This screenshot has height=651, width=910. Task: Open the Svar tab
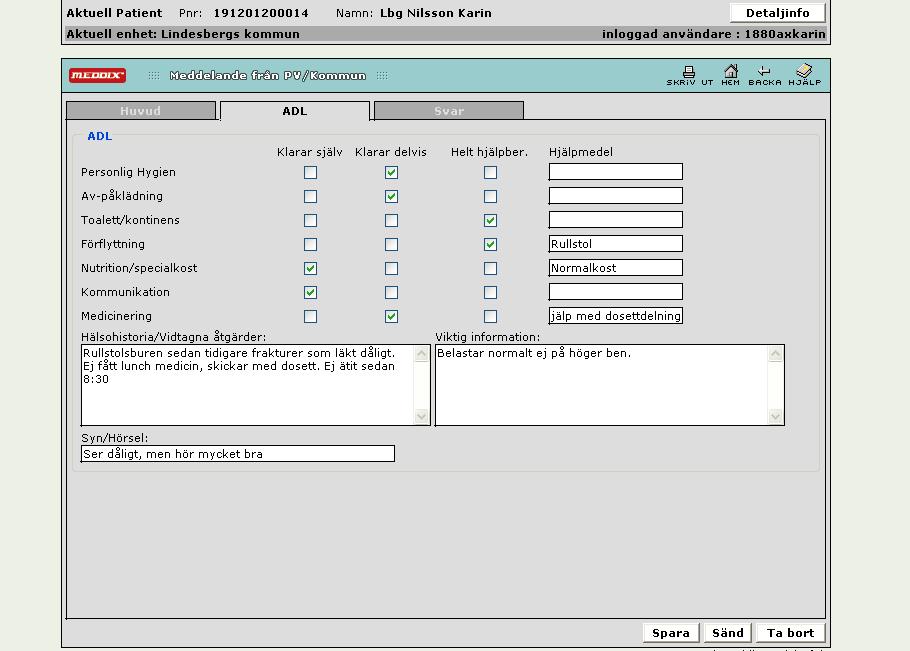coord(449,111)
